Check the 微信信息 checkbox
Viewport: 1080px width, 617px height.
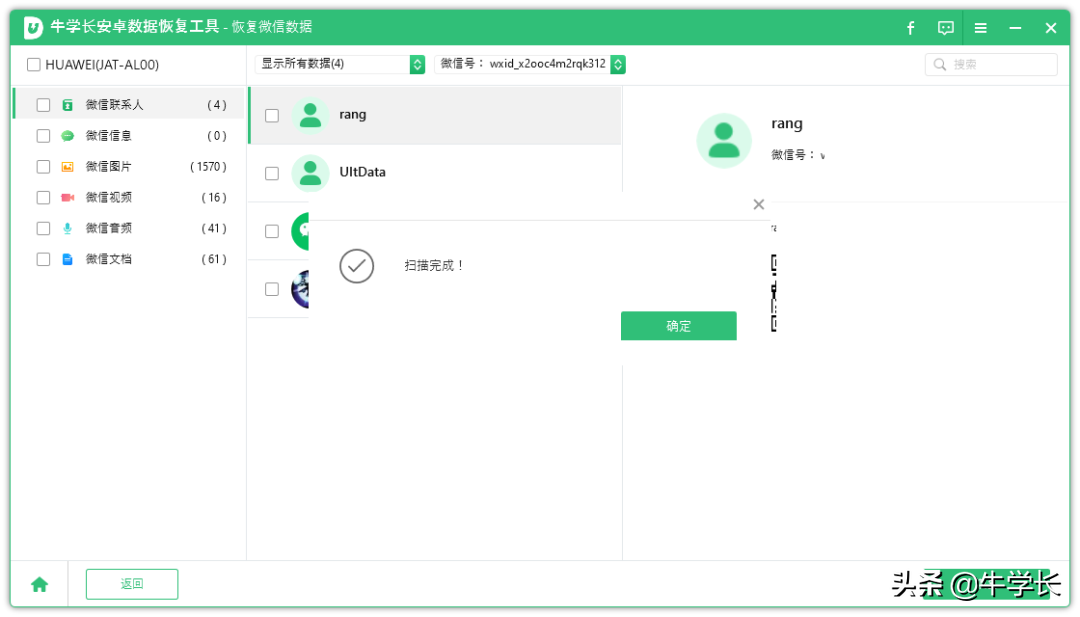click(x=43, y=136)
